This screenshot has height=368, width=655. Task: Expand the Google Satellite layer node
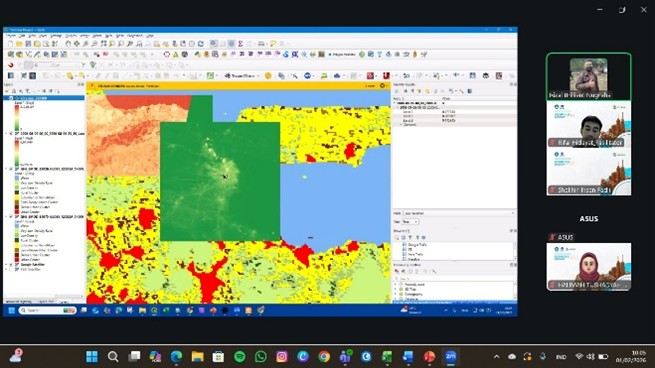pos(6,264)
